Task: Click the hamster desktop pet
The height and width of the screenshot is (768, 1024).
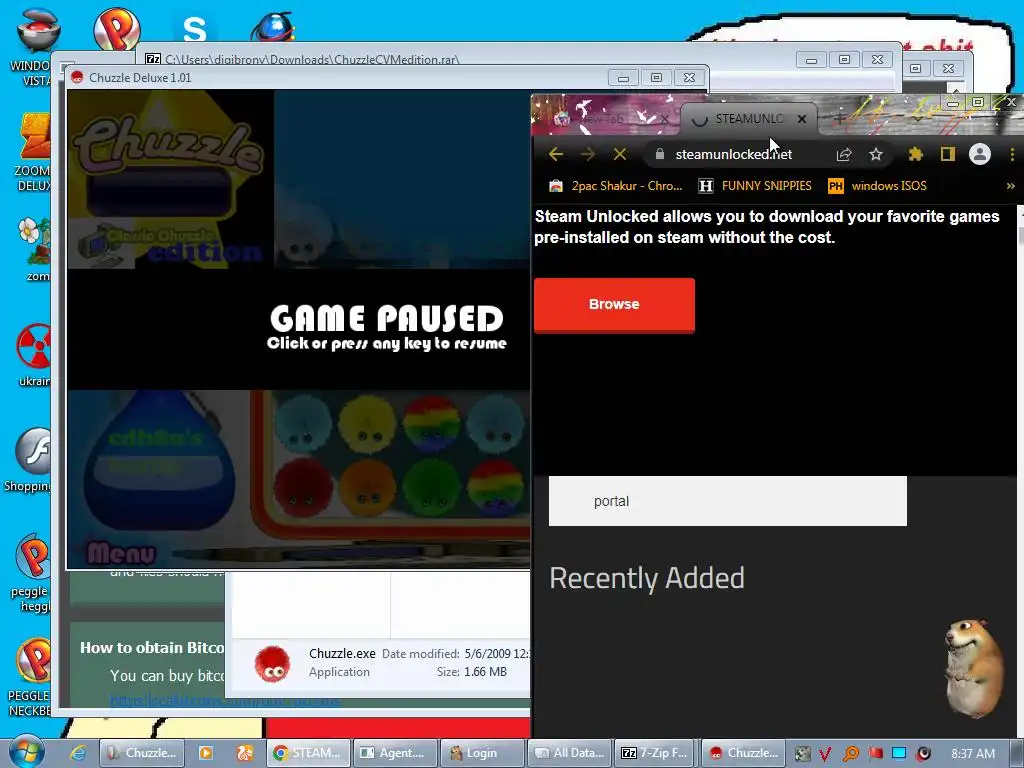Action: coord(975,668)
